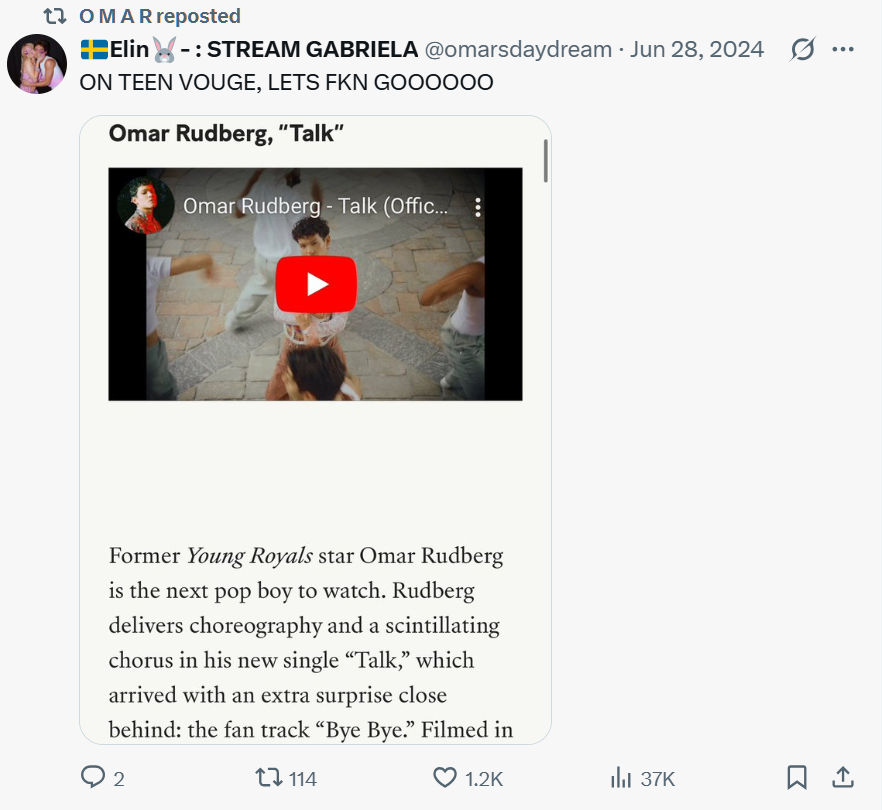The image size is (882, 810).
Task: Click the Jun 28, 2024 timestamp
Action: (x=697, y=49)
